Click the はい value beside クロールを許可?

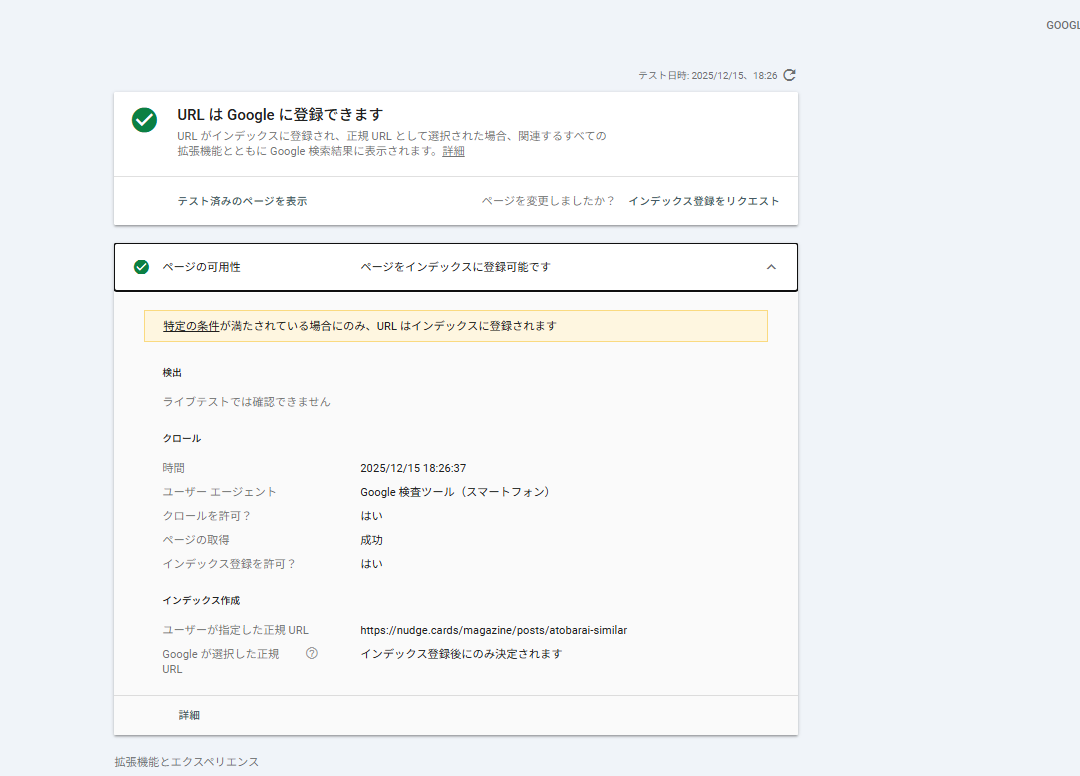[371, 516]
